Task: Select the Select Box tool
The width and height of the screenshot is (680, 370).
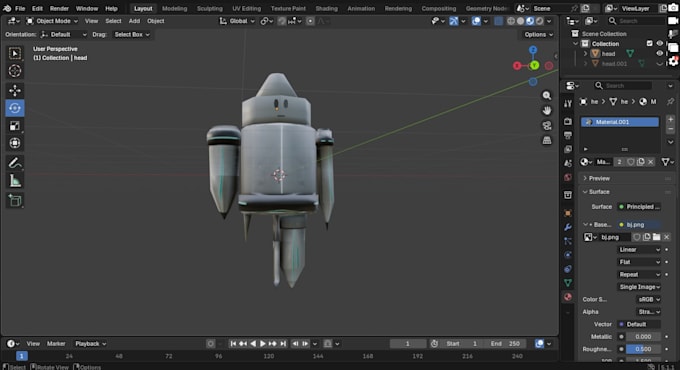Action: [15, 53]
